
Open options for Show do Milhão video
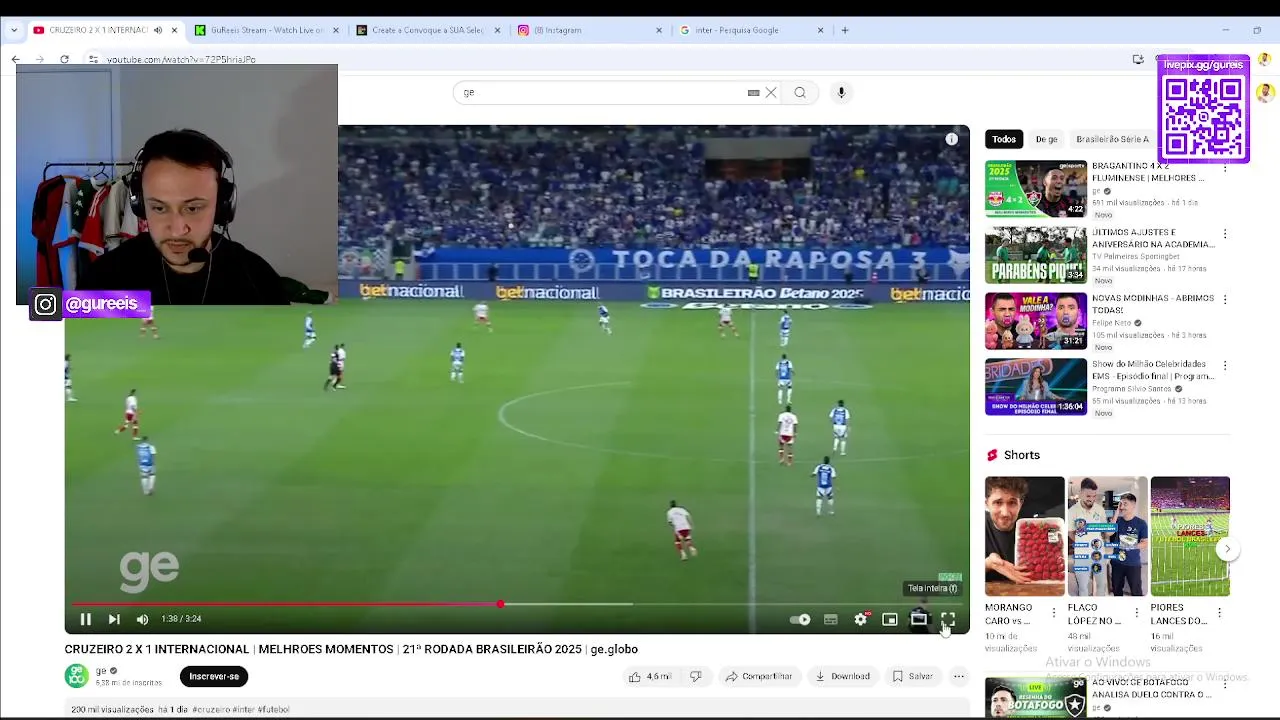pos(1225,366)
